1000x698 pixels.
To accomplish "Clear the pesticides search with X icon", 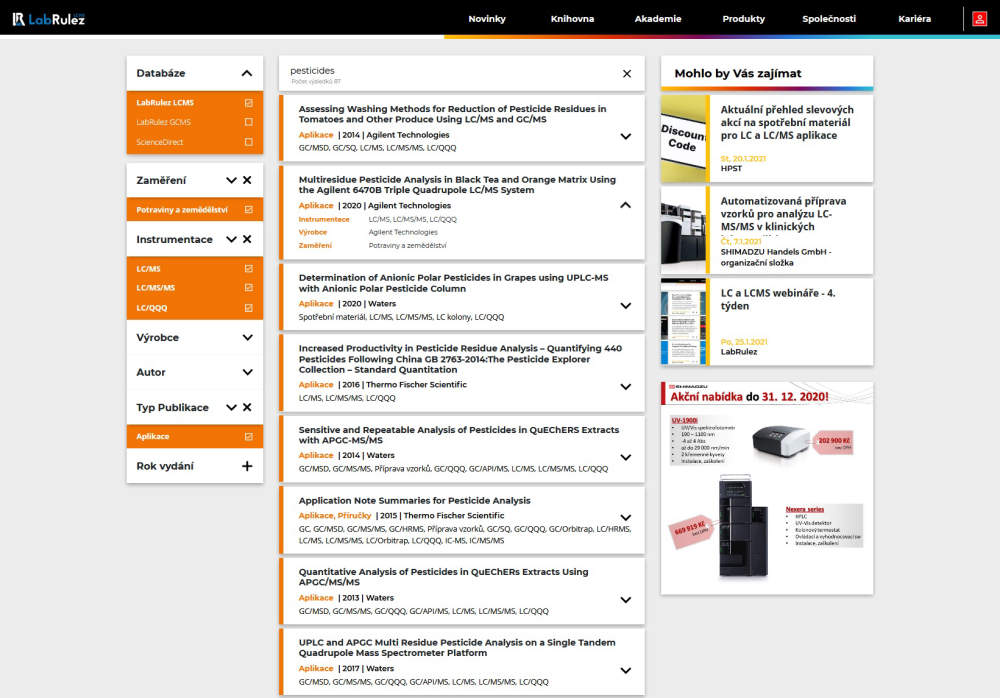I will [x=627, y=74].
